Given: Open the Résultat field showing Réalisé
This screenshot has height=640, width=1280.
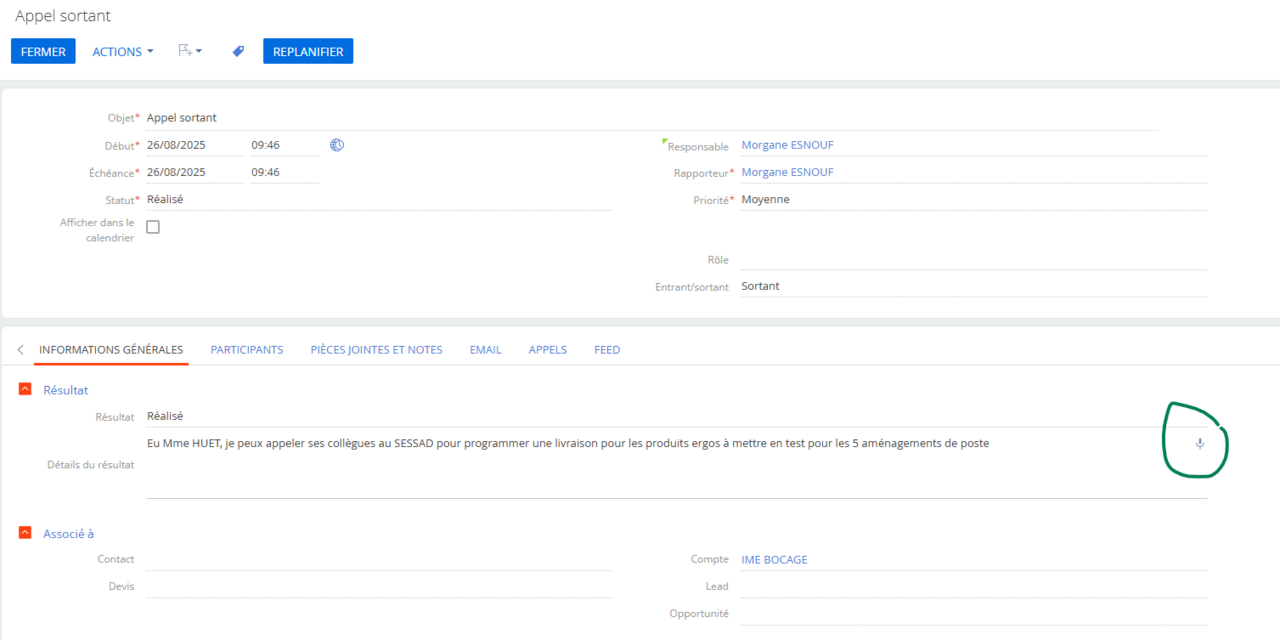Looking at the screenshot, I should point(677,416).
